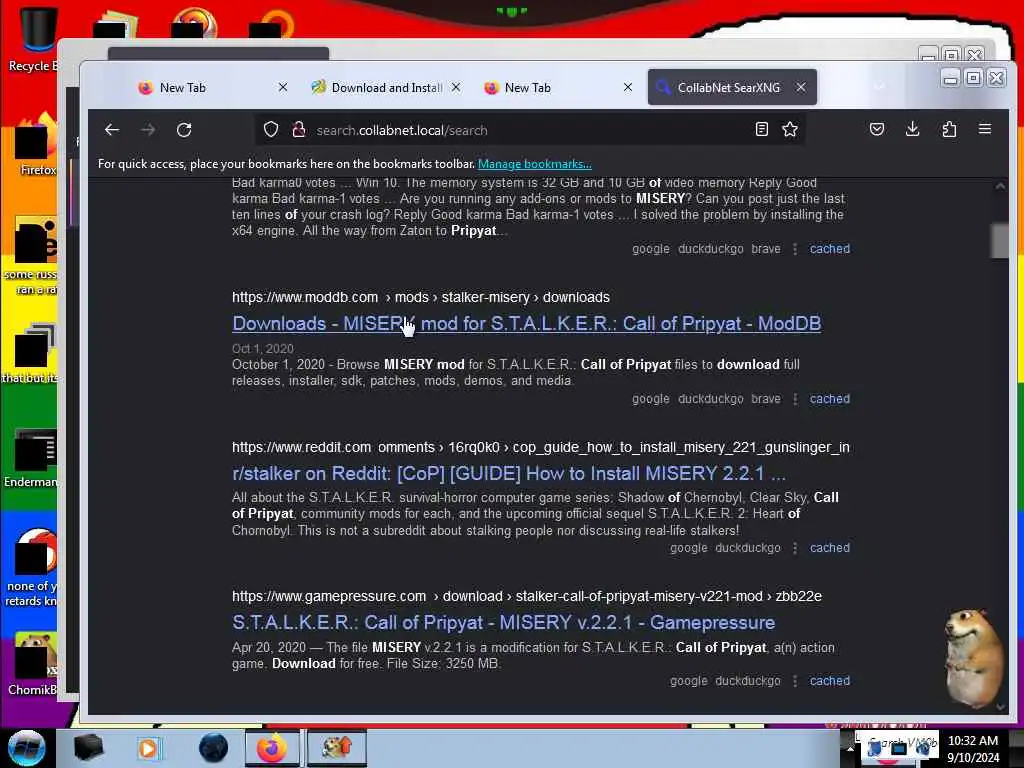Open the r/stalker Reddit MISERY 2.2.1 guide result
The image size is (1024, 768).
coord(509,473)
